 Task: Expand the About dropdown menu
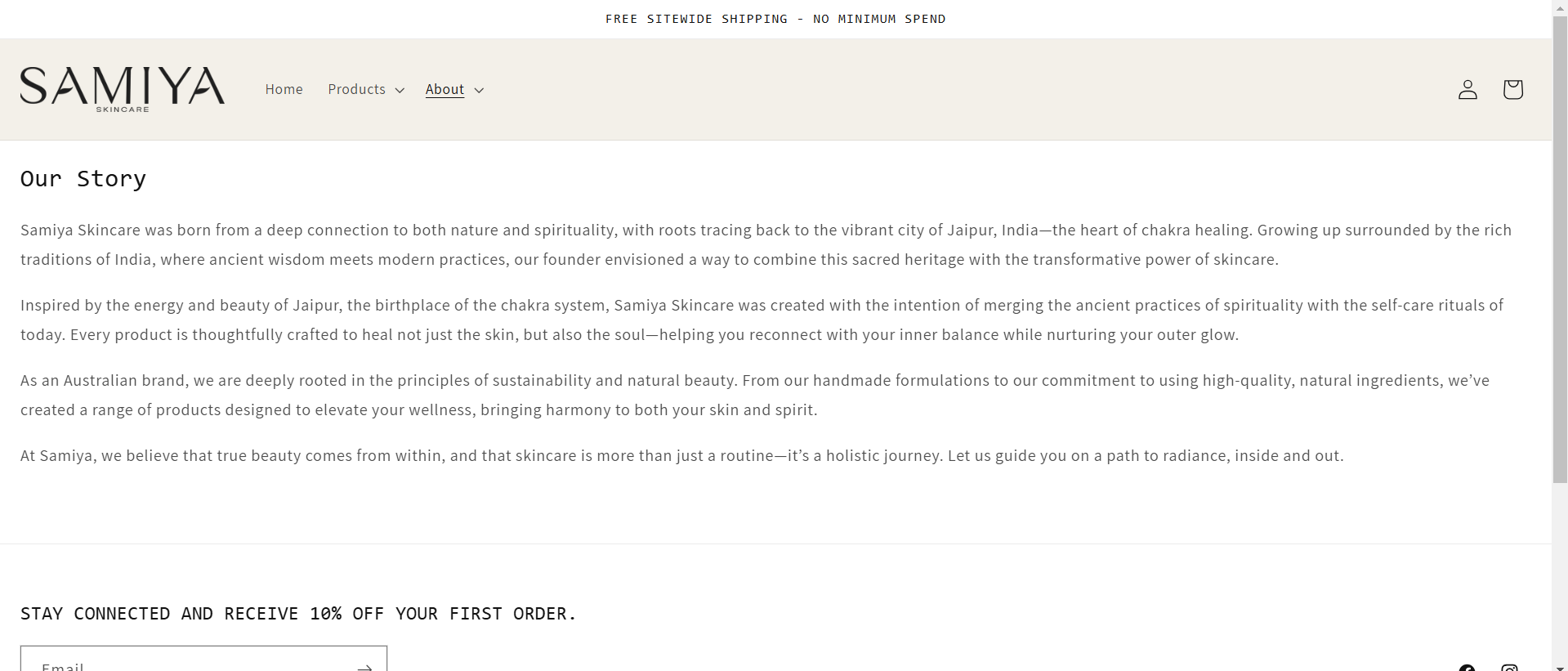pos(454,89)
